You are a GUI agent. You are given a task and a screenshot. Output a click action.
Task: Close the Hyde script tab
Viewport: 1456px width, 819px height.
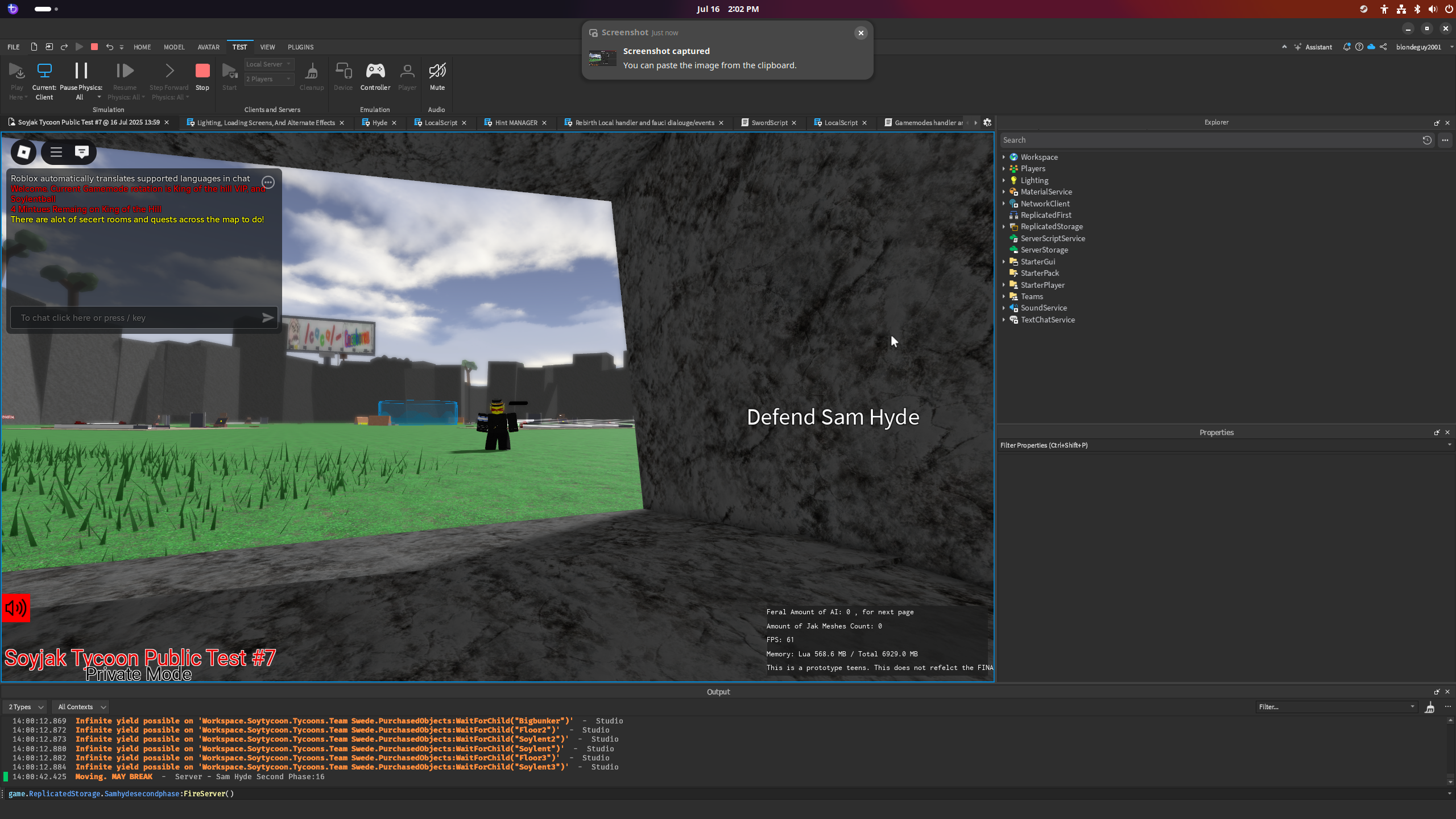pos(394,123)
